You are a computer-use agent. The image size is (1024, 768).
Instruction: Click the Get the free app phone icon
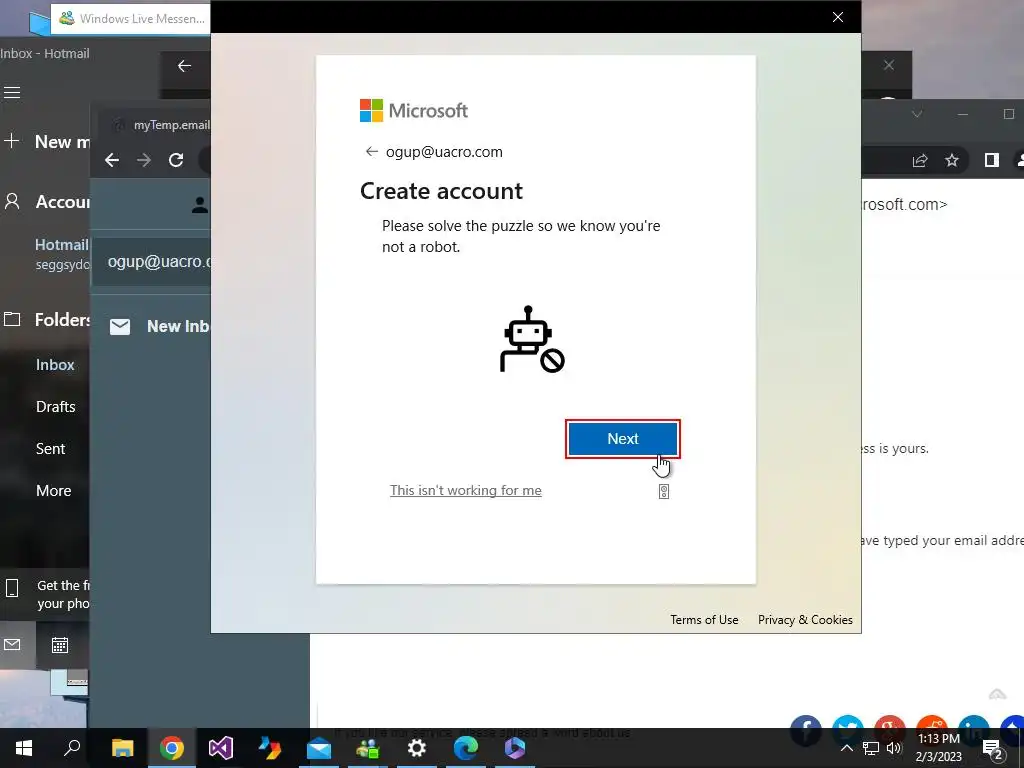12,588
